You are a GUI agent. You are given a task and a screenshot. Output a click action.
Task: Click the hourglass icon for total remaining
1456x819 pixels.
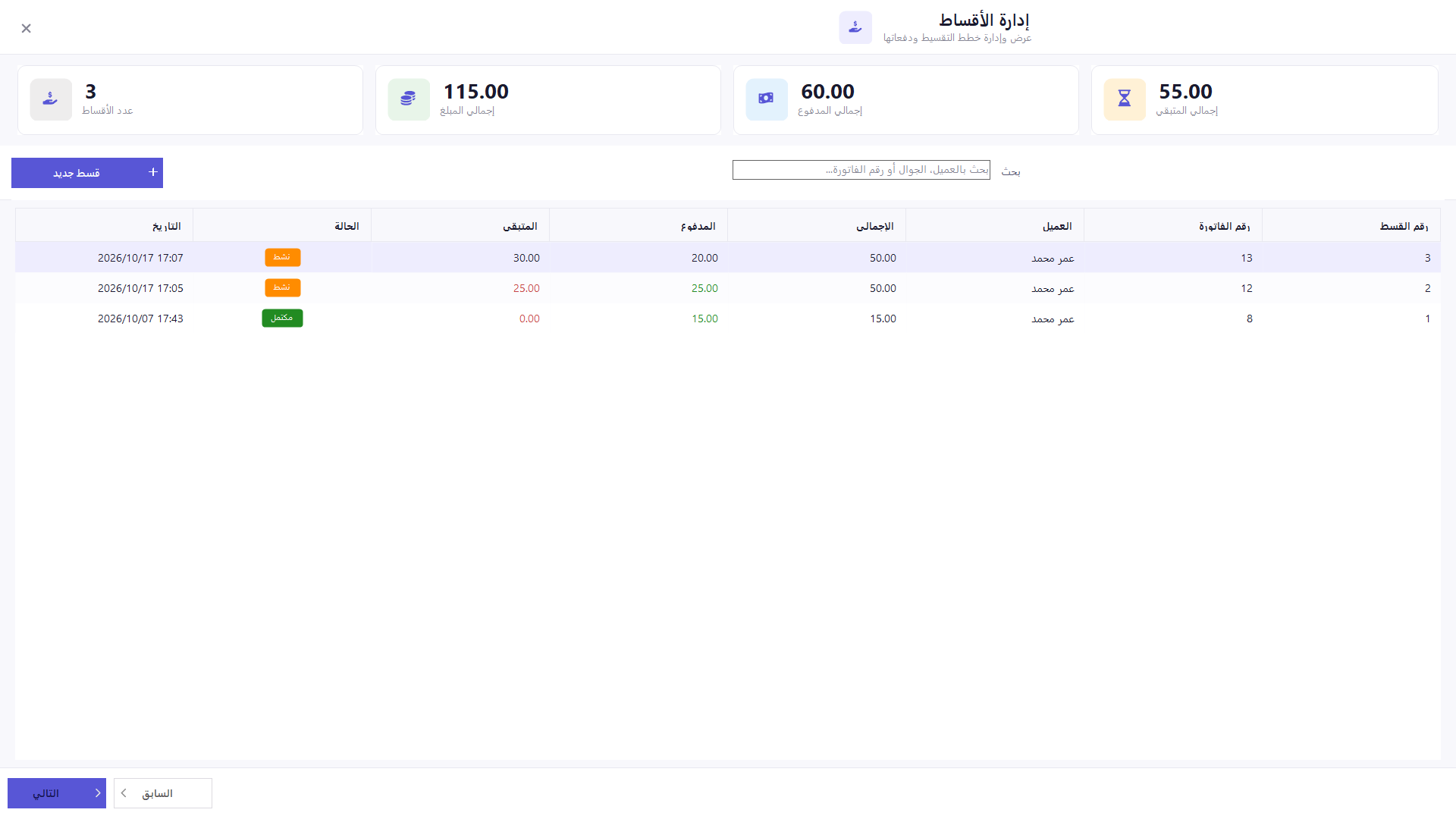pos(1125,99)
